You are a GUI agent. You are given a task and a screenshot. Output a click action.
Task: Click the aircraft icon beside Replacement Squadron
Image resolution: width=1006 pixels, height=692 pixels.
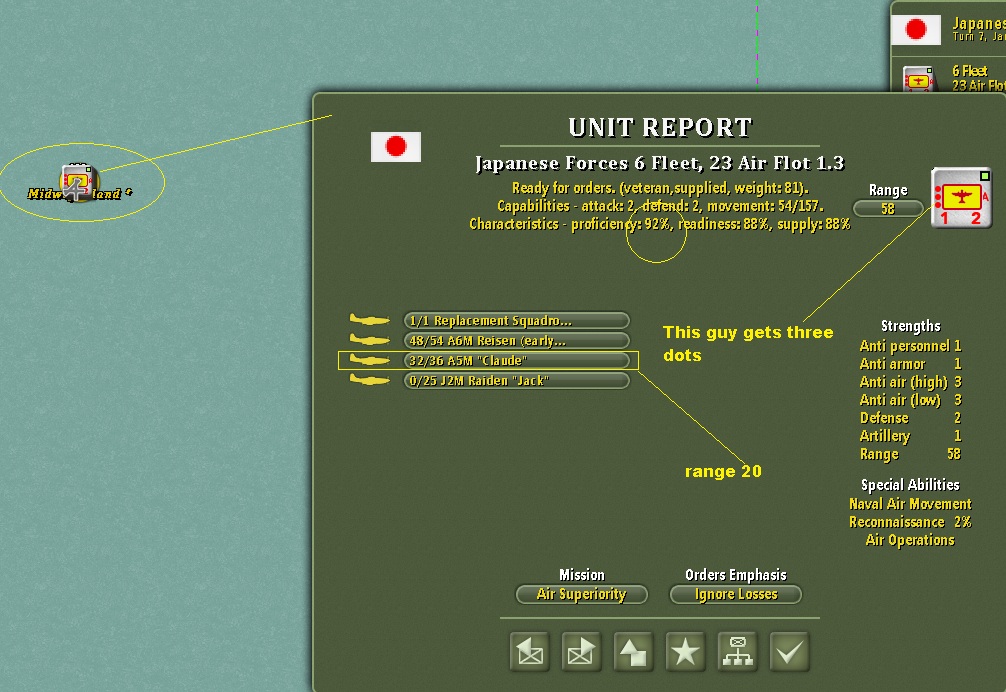(370, 320)
